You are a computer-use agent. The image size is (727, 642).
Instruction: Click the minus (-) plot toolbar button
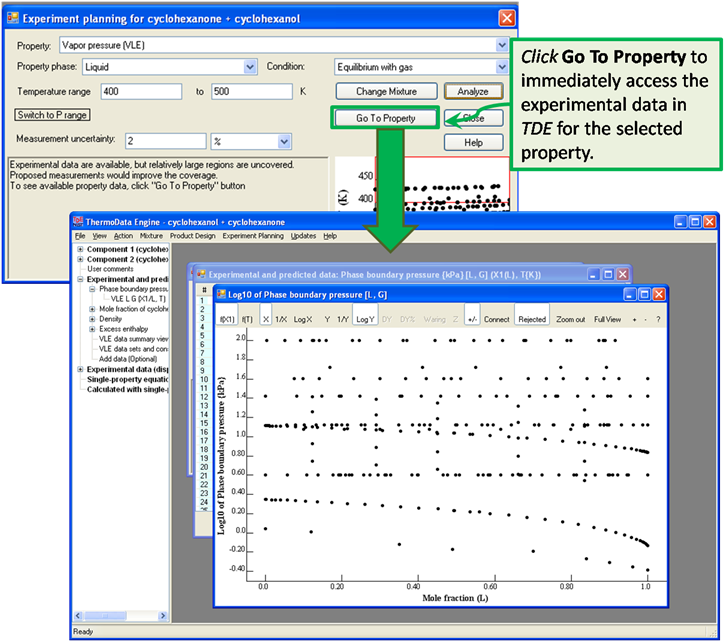[645, 319]
